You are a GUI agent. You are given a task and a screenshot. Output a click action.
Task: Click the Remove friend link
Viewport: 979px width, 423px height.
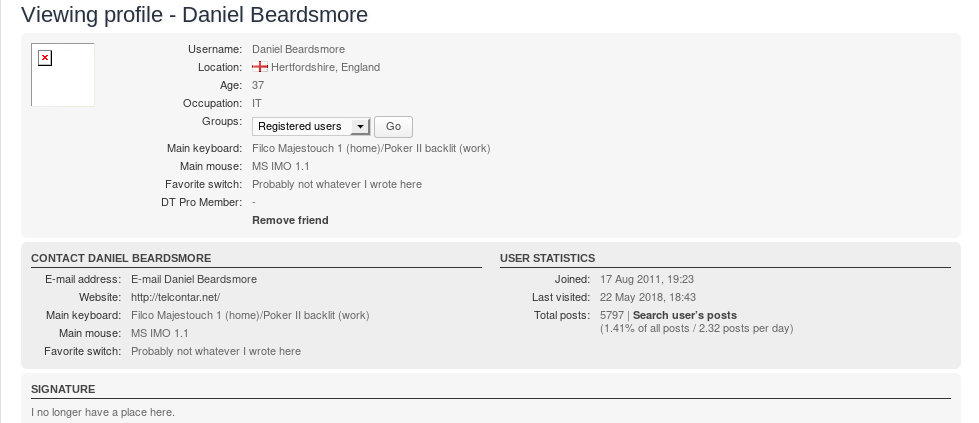tap(290, 220)
